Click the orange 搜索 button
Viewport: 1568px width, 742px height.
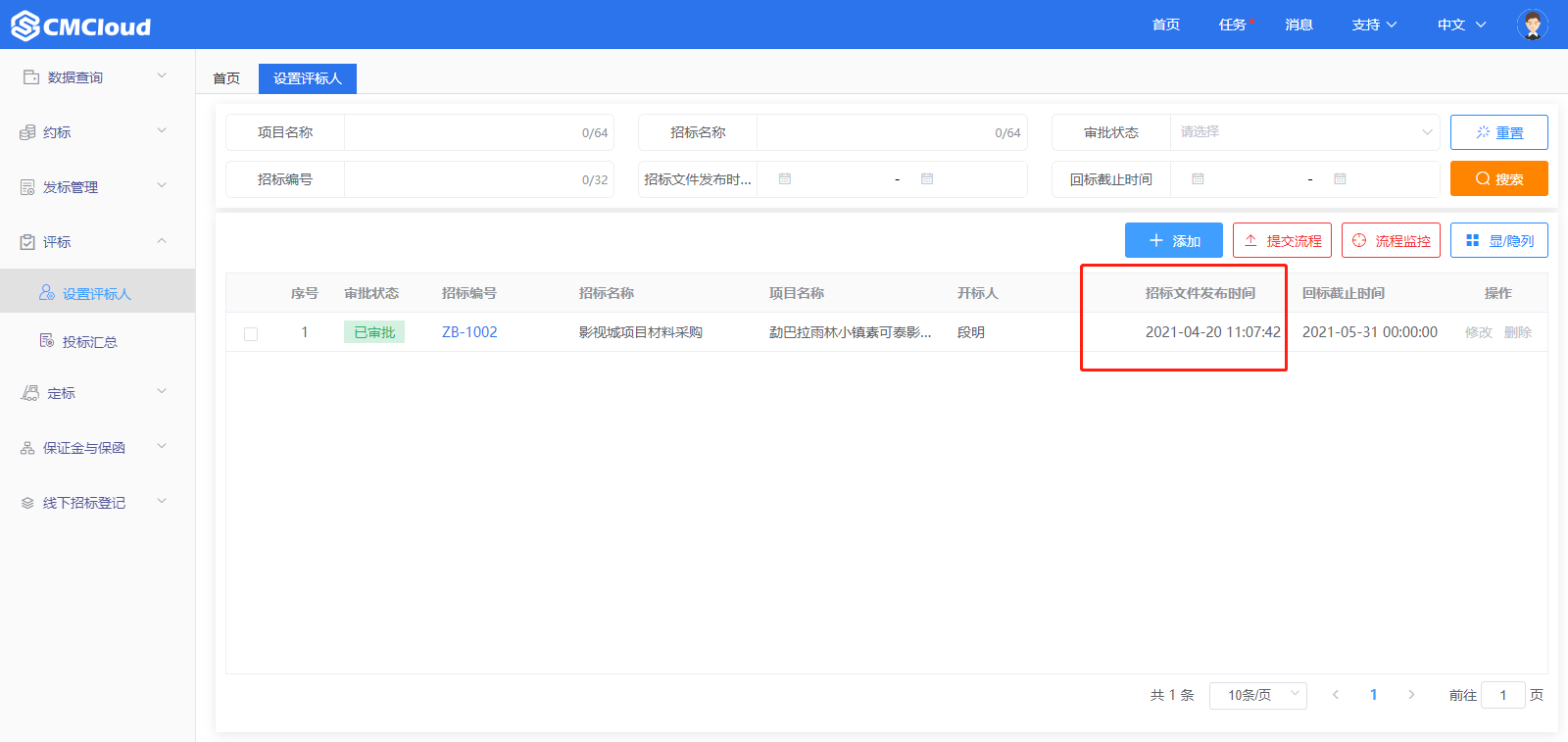1499,178
